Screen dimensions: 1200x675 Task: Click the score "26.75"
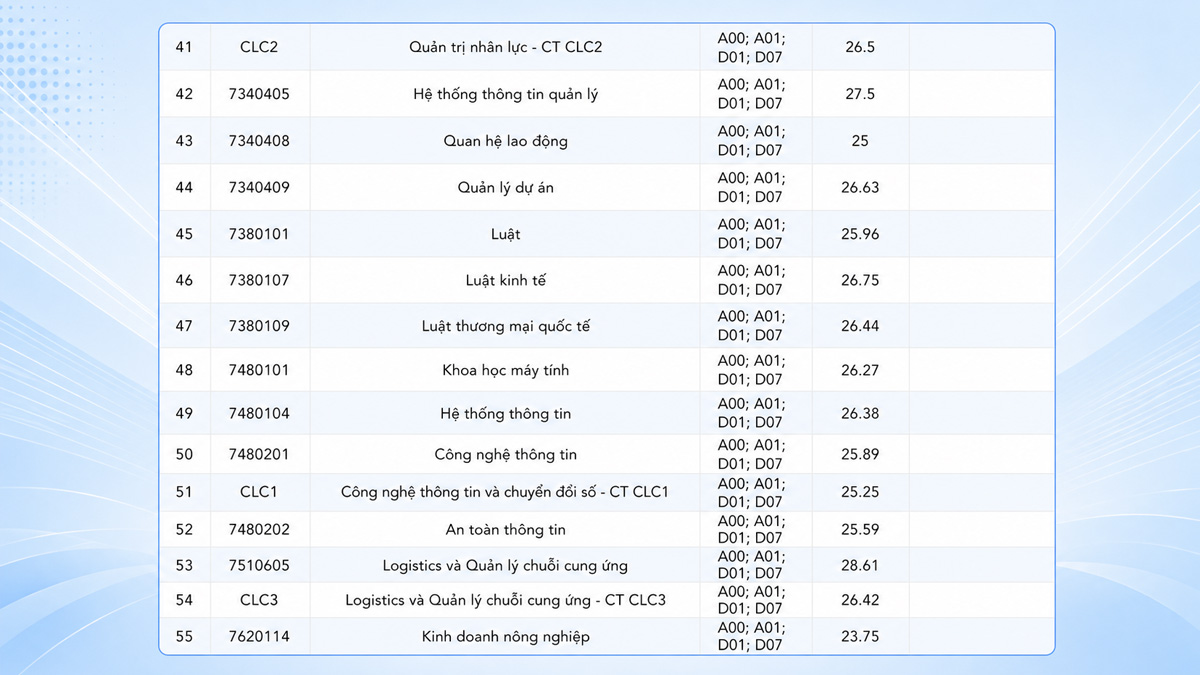pyautogui.click(x=860, y=280)
